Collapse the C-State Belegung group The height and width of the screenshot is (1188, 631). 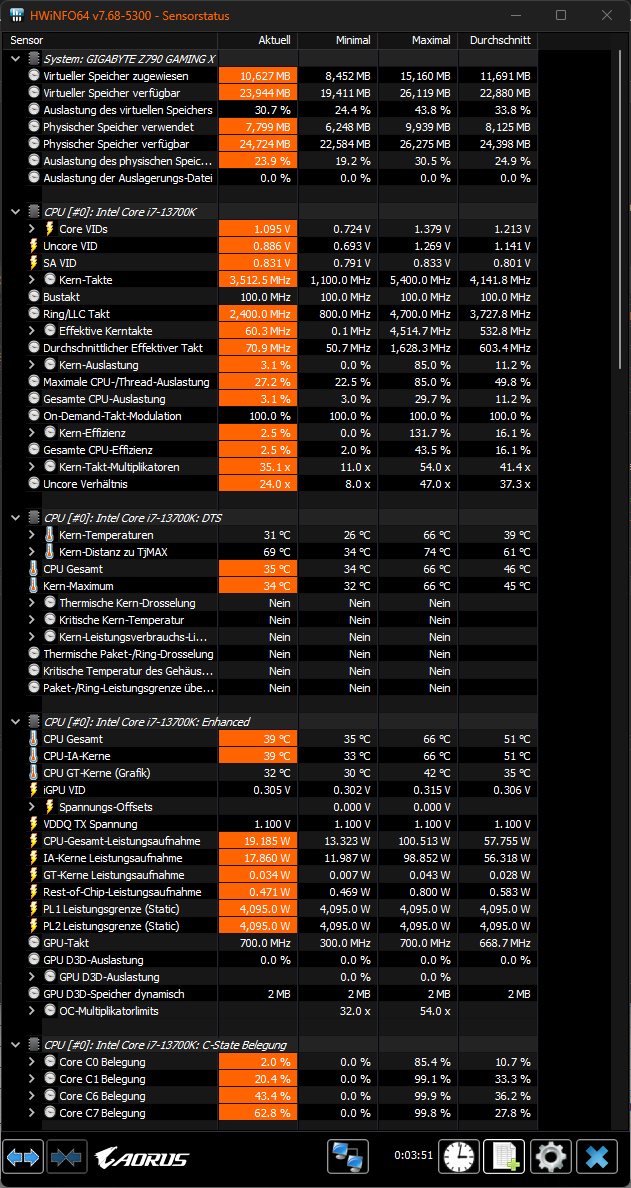(x=16, y=1045)
